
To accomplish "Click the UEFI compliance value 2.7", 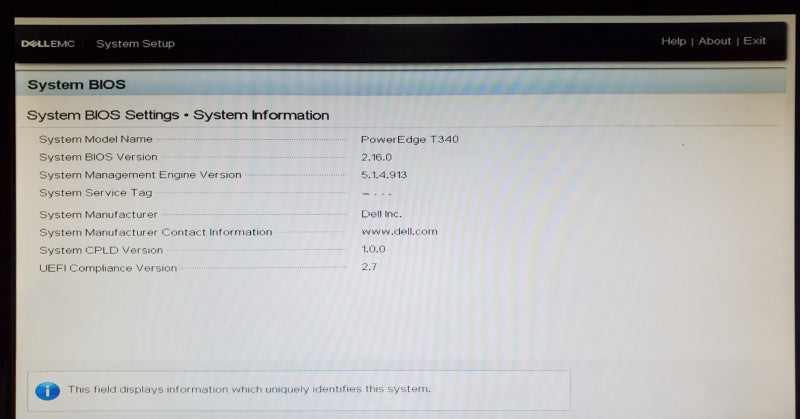I will coord(369,266).
